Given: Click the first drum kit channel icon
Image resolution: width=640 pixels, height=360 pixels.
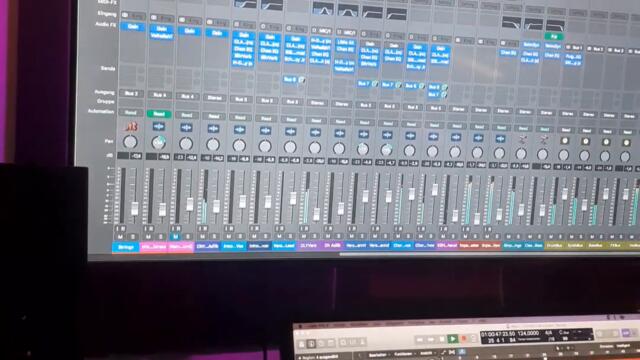Looking at the screenshot, I should pyautogui.click(x=522, y=140).
